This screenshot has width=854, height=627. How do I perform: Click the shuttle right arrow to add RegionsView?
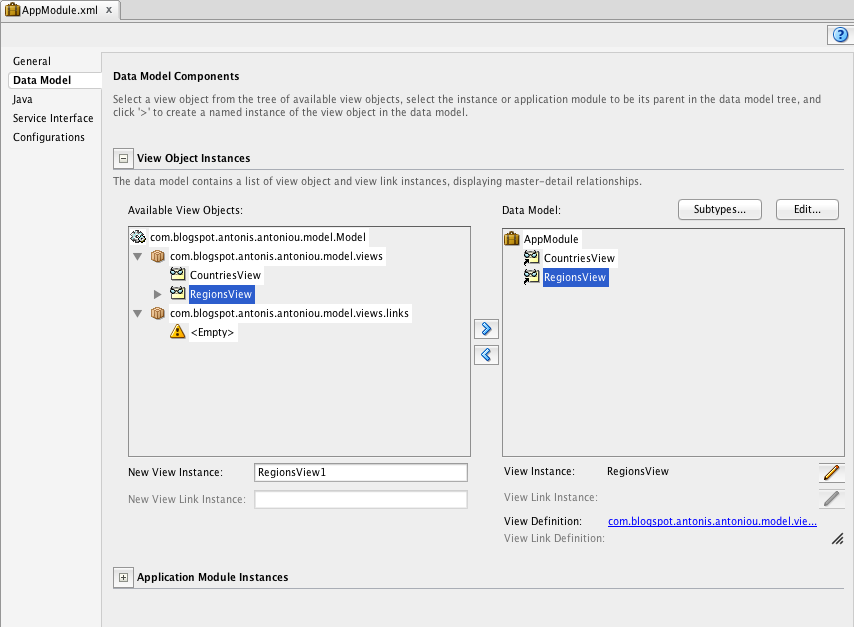pyautogui.click(x=486, y=328)
